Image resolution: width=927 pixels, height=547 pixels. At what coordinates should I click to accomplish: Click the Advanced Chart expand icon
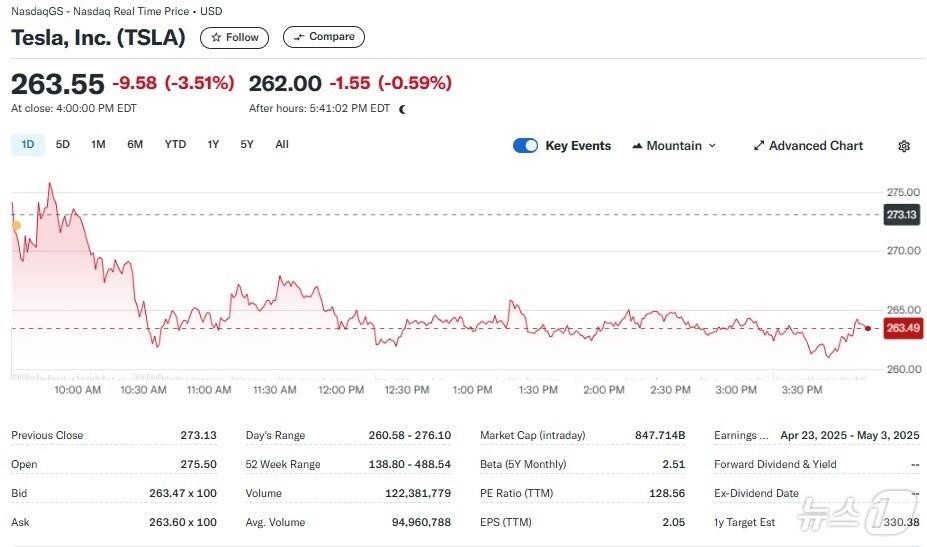(x=759, y=146)
